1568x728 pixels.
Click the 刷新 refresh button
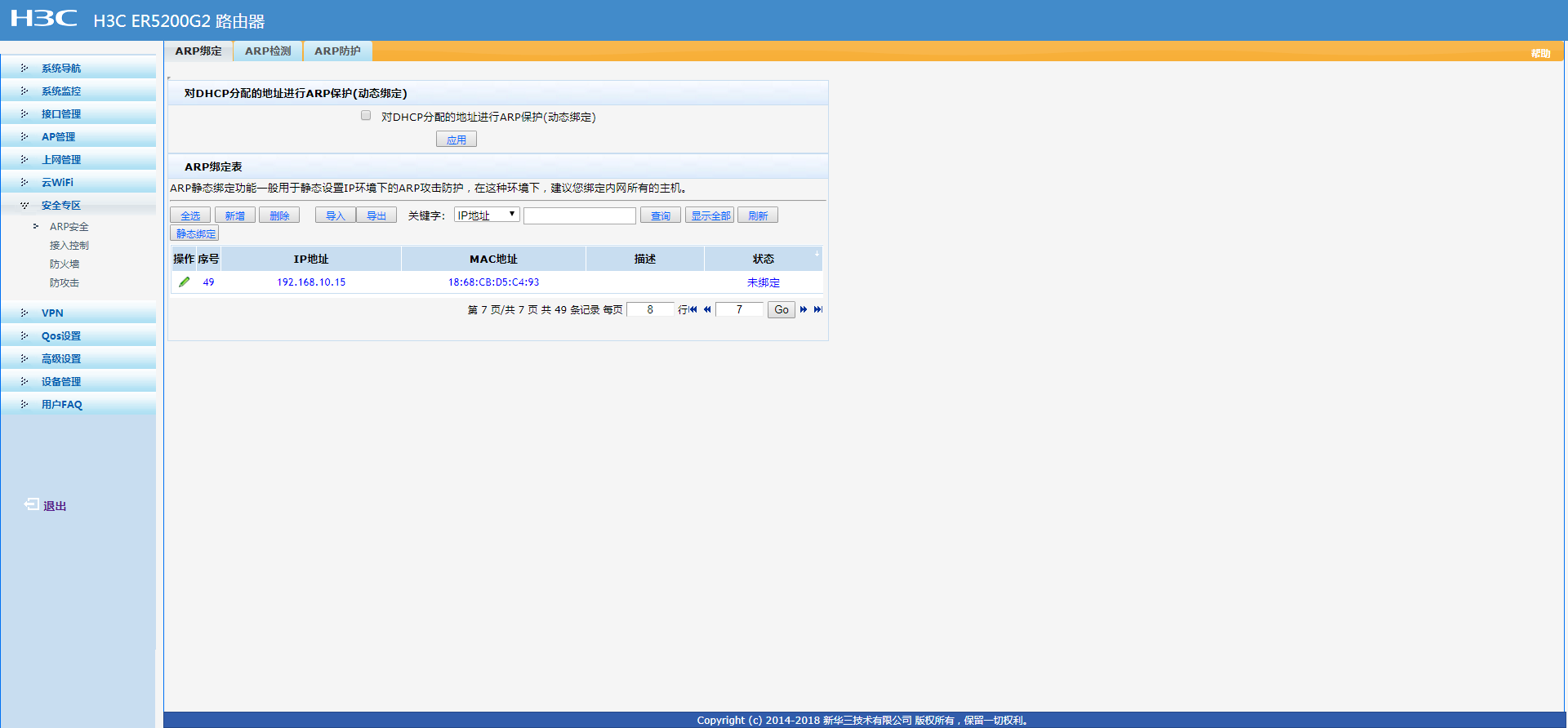click(x=758, y=215)
